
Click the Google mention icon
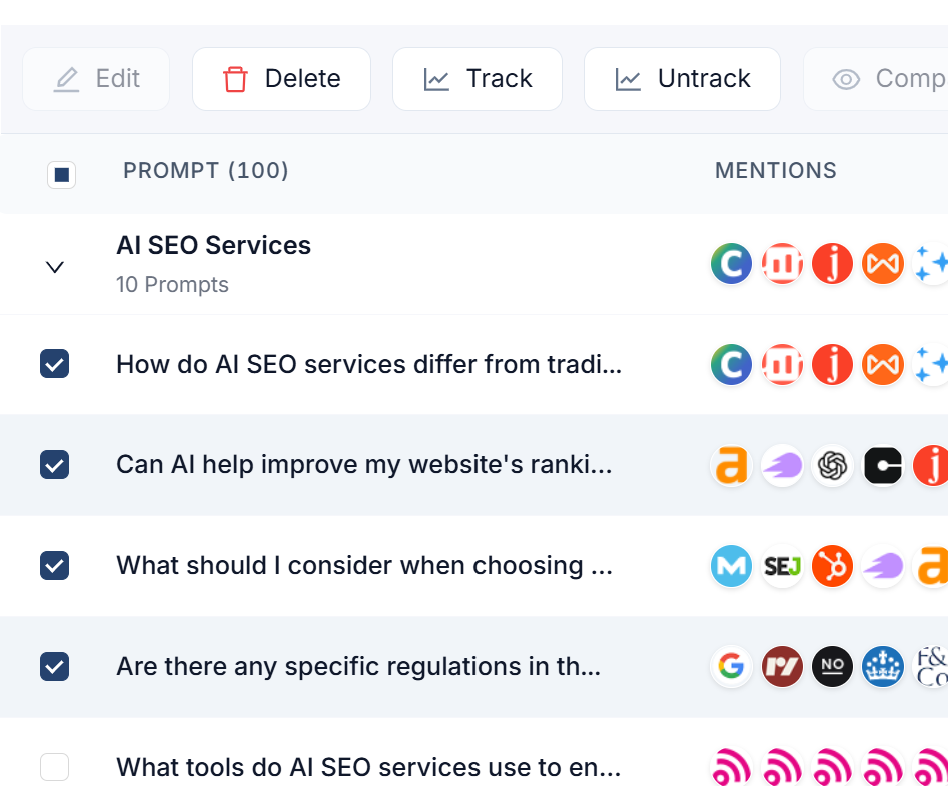(731, 666)
